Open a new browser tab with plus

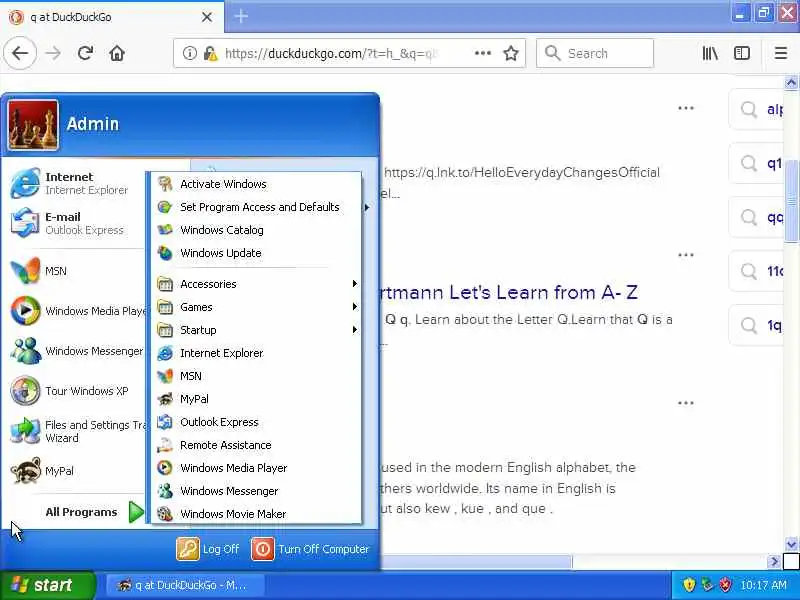(241, 16)
